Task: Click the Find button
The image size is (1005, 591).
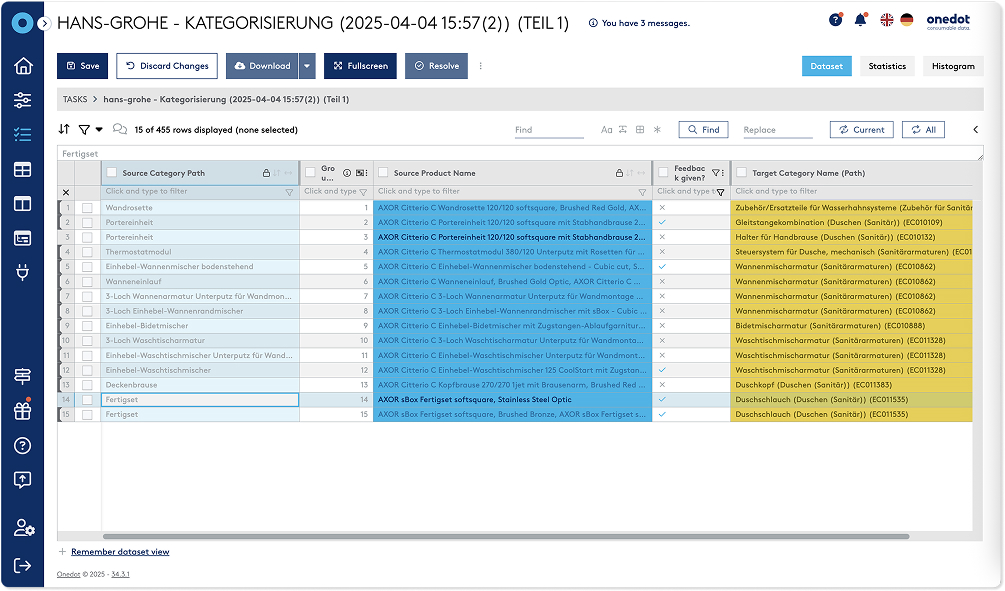Action: (704, 129)
